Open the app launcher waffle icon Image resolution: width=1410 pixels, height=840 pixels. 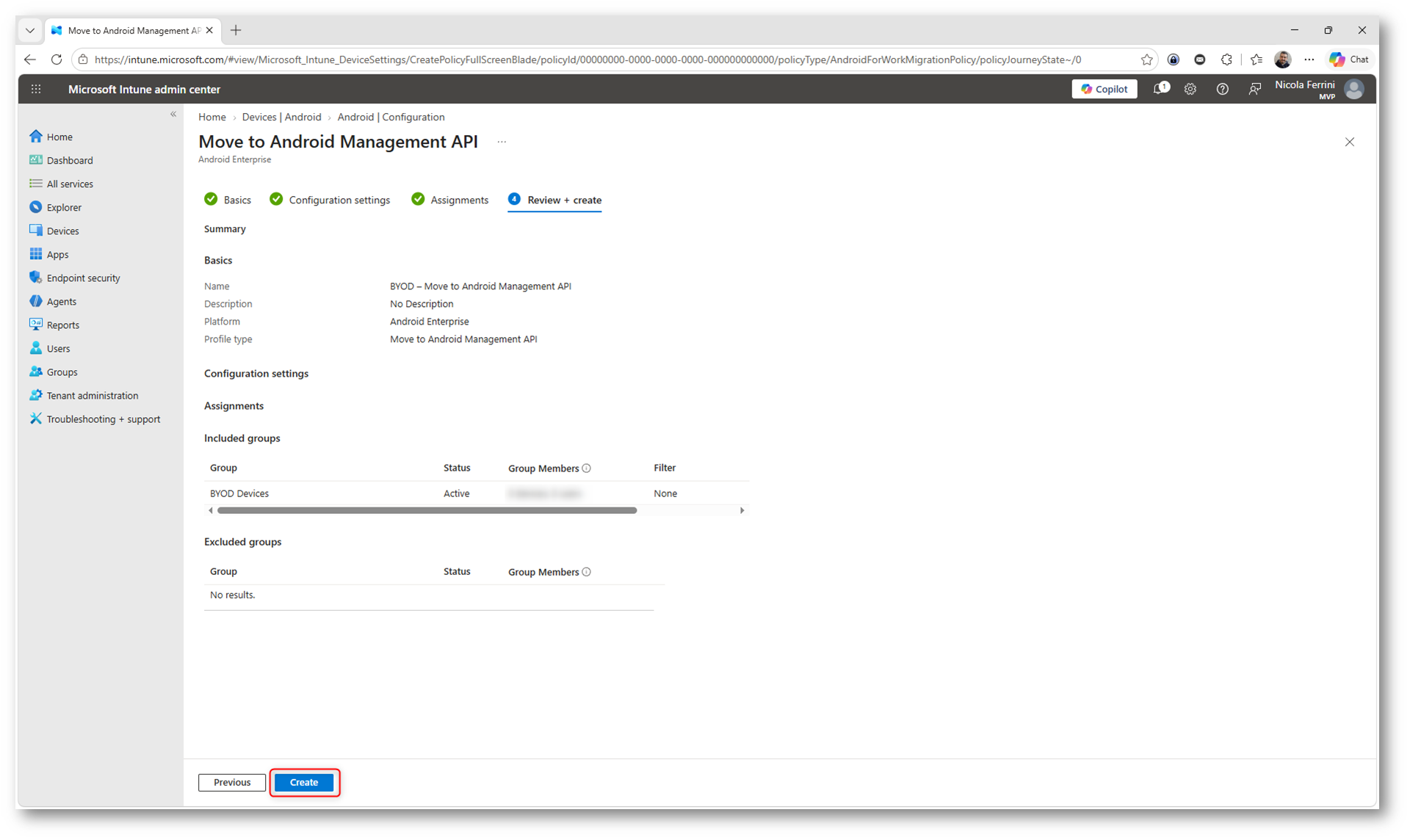pyautogui.click(x=36, y=89)
